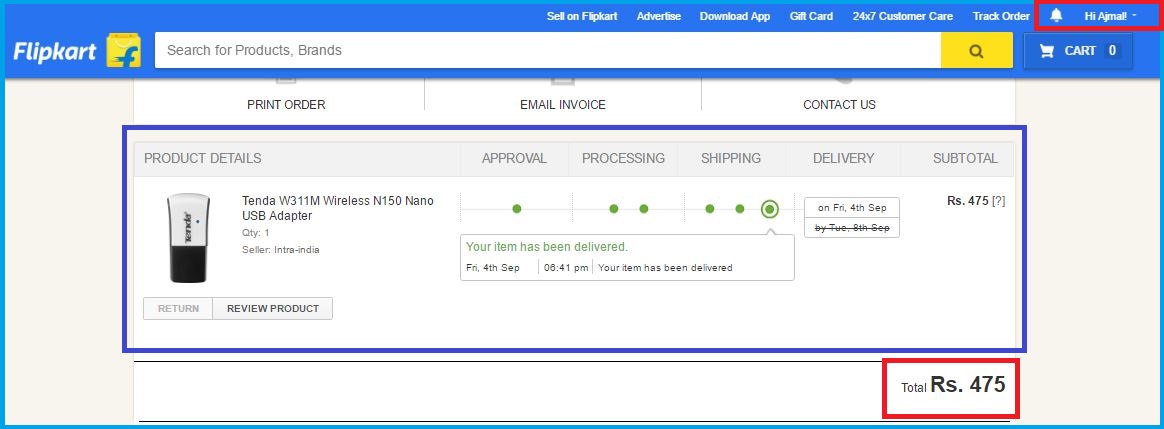
Task: Click the SHIPPING column header
Action: point(730,158)
